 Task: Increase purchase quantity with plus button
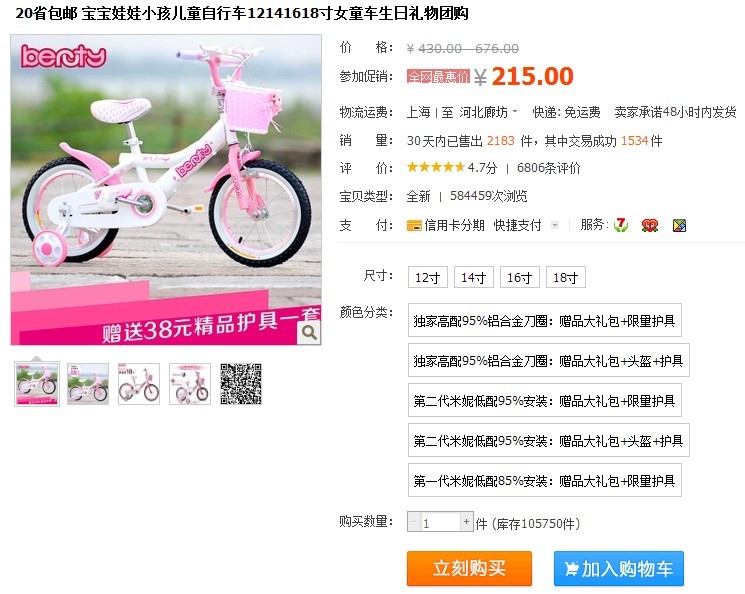point(467,521)
